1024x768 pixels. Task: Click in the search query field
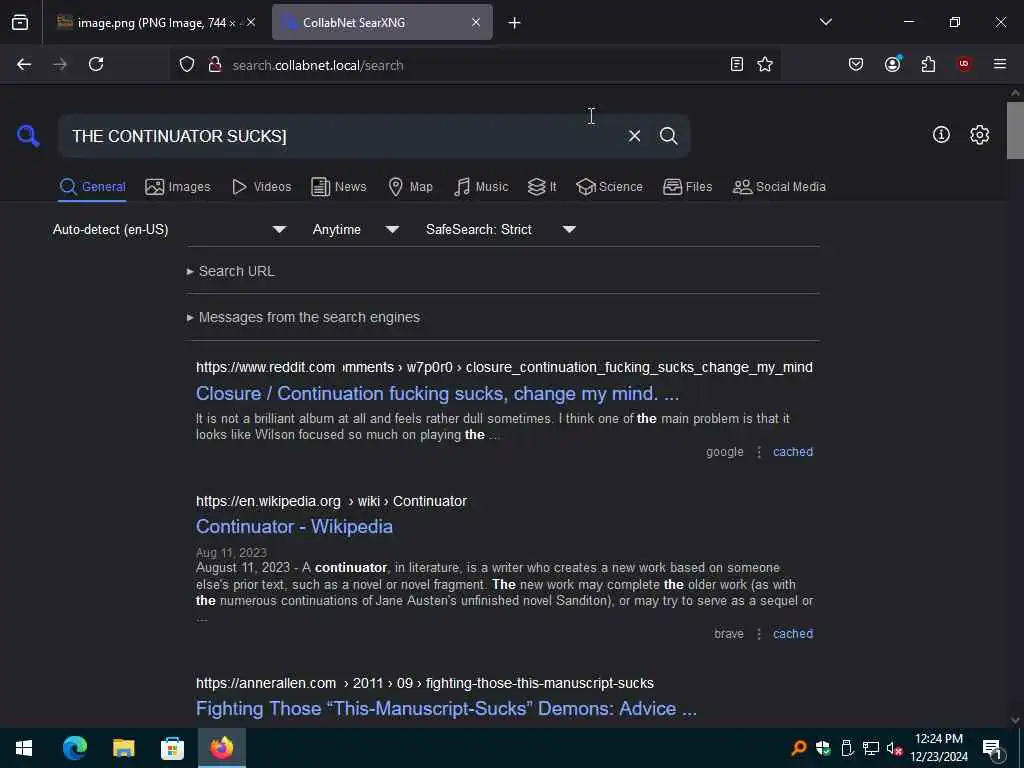point(343,136)
